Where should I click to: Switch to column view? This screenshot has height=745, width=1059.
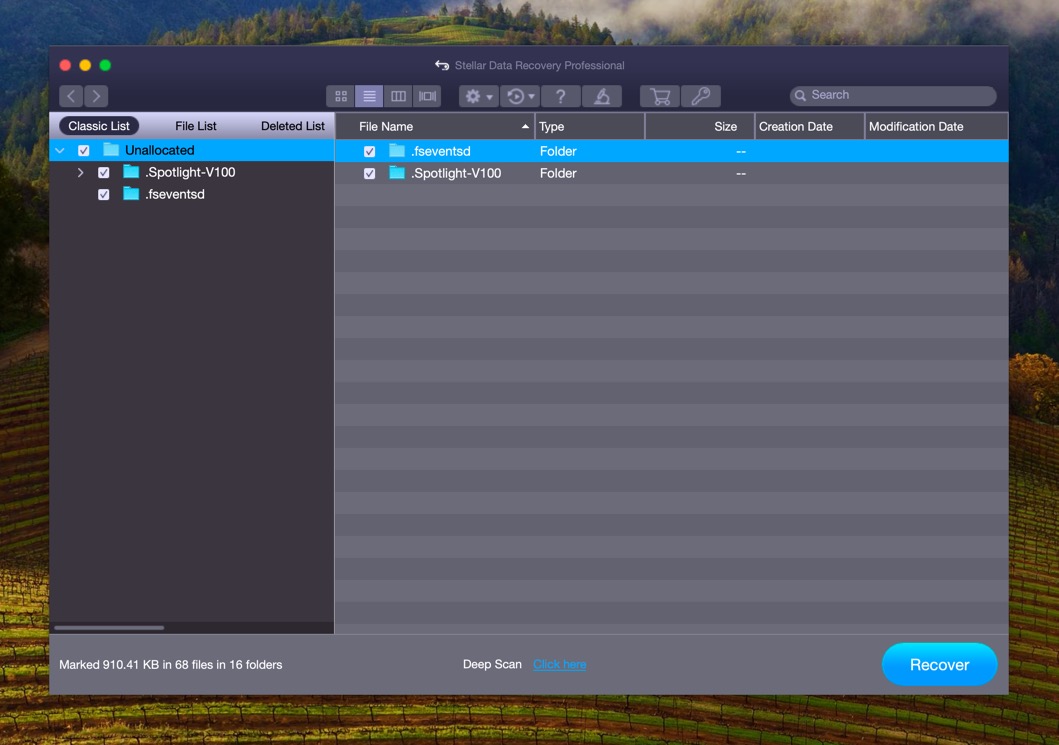pyautogui.click(x=398, y=96)
